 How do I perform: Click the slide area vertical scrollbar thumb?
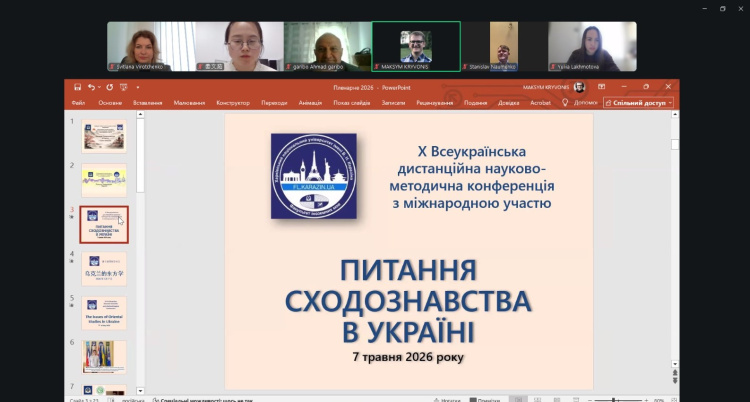pos(675,145)
